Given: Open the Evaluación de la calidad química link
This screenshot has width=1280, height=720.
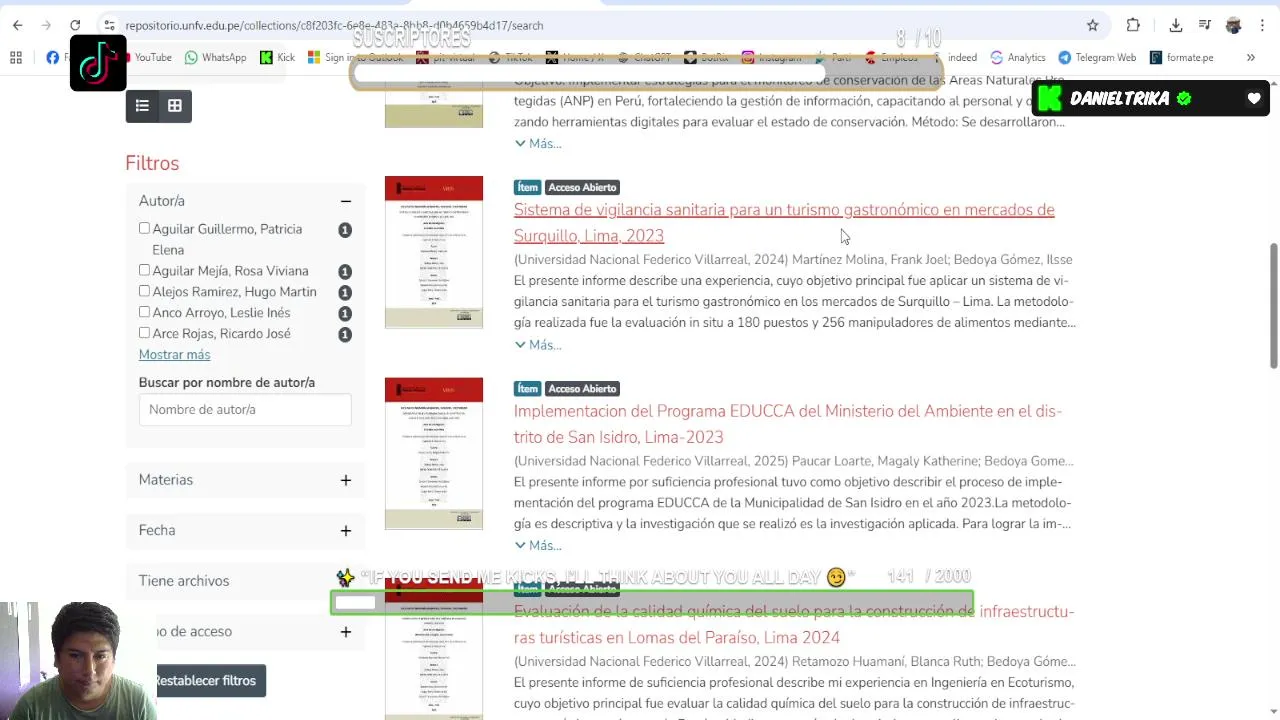Looking at the screenshot, I should tap(794, 624).
